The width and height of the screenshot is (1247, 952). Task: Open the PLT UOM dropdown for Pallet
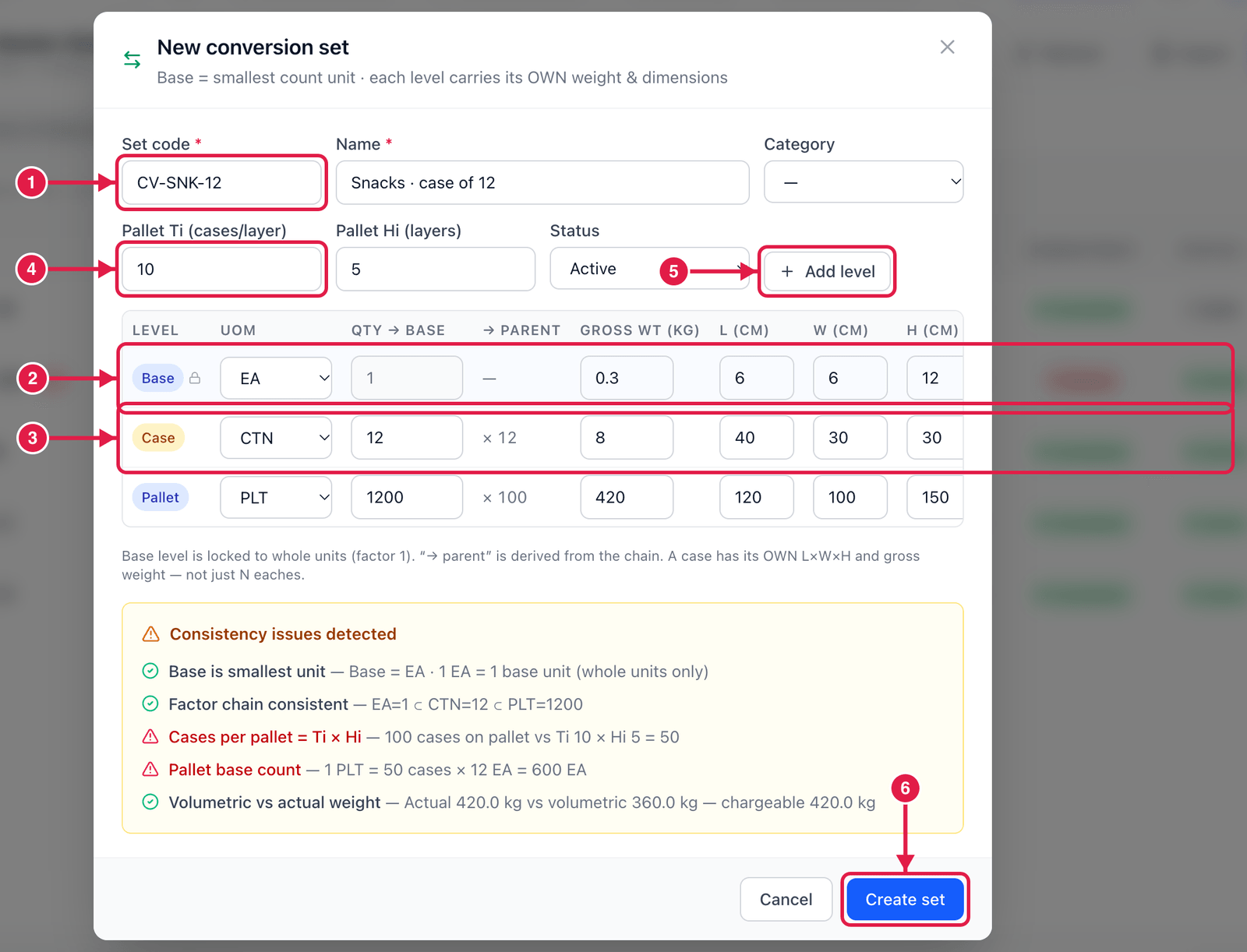(276, 497)
